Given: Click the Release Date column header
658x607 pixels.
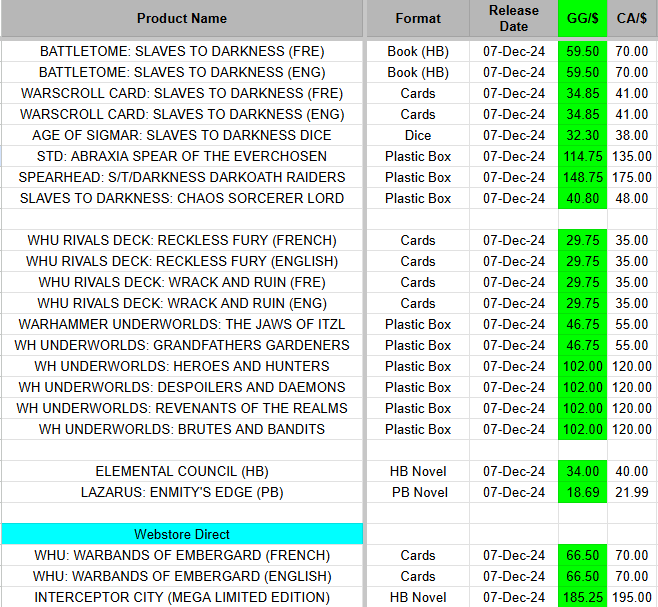Looking at the screenshot, I should pyautogui.click(x=514, y=18).
